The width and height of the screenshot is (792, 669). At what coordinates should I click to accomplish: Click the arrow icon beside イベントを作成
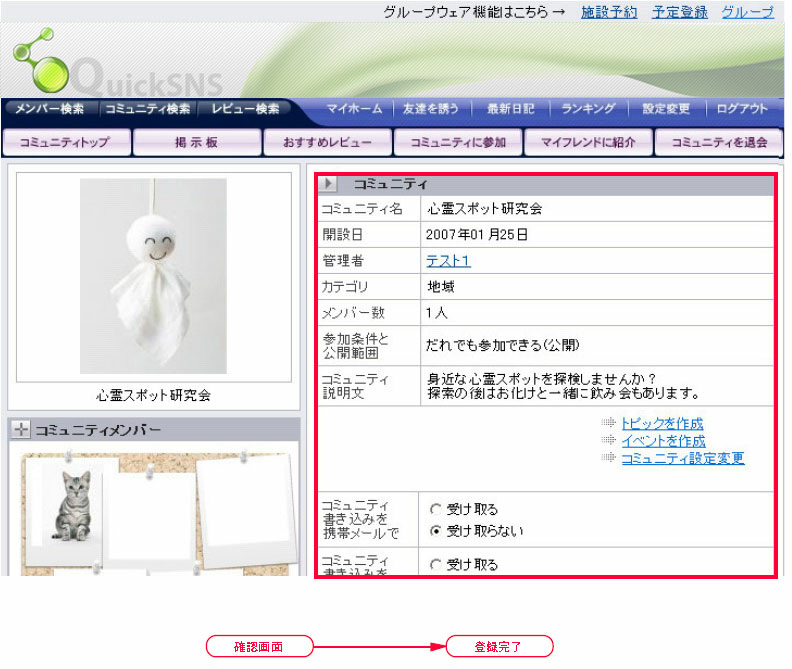608,441
